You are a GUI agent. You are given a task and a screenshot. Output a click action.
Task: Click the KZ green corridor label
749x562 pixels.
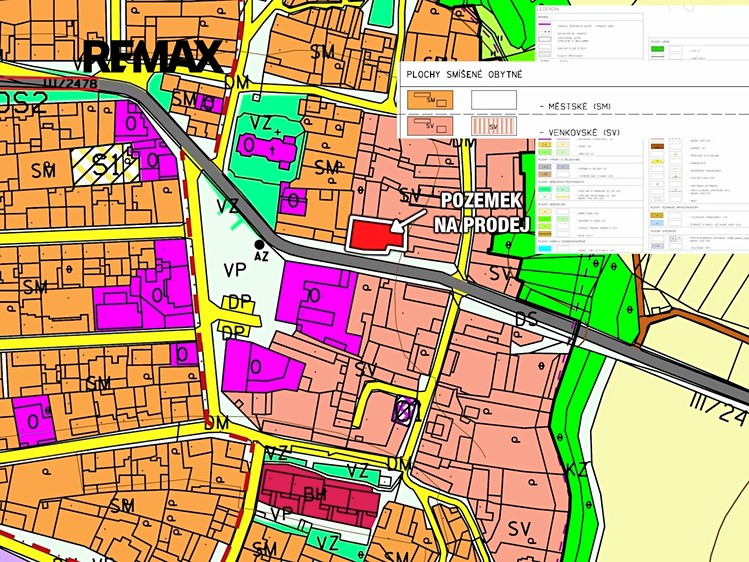[x=577, y=469]
